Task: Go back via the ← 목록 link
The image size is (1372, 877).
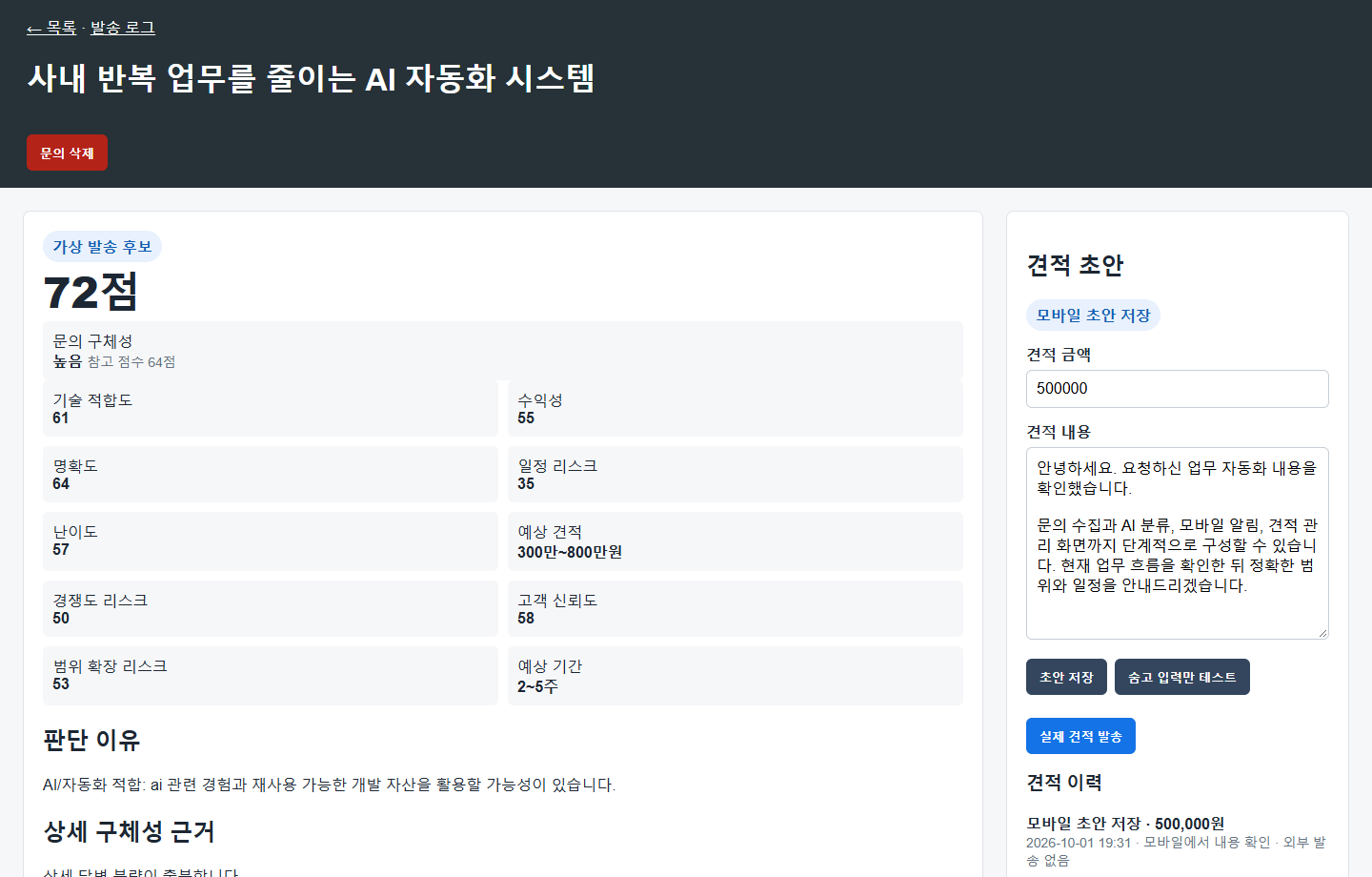Action: (51, 28)
